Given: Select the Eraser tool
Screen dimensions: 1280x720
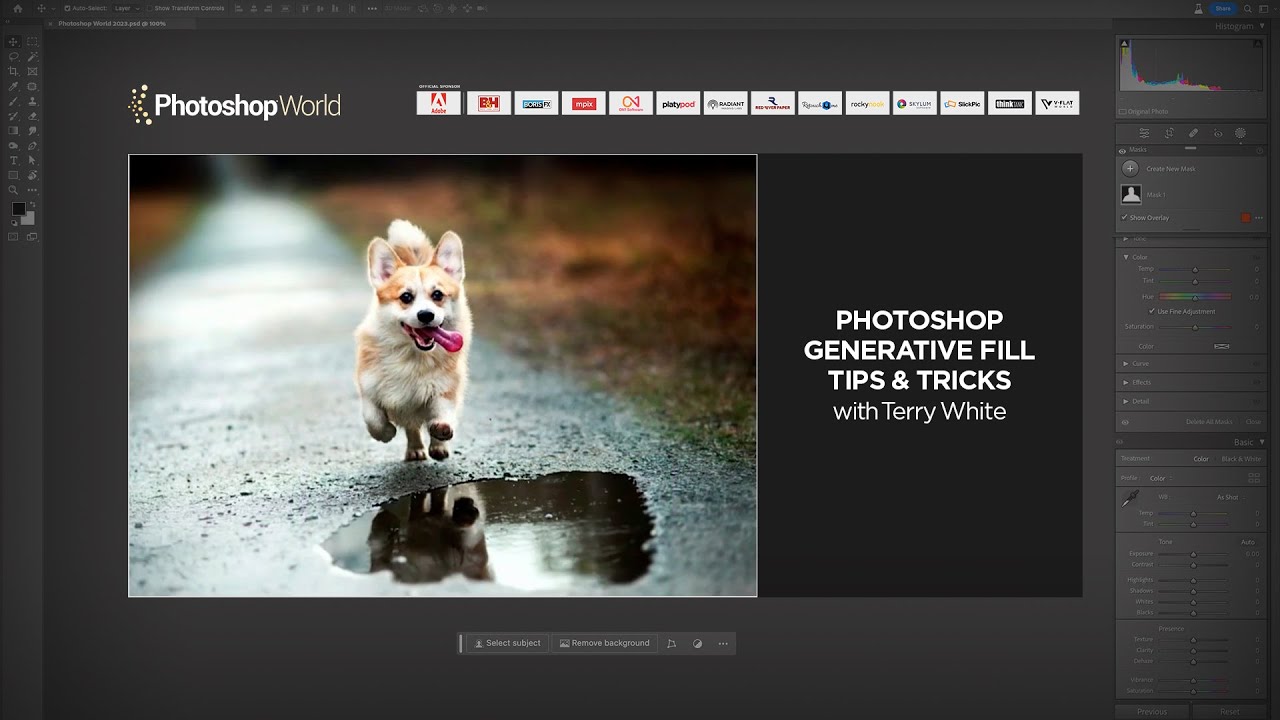Looking at the screenshot, I should coord(32,116).
